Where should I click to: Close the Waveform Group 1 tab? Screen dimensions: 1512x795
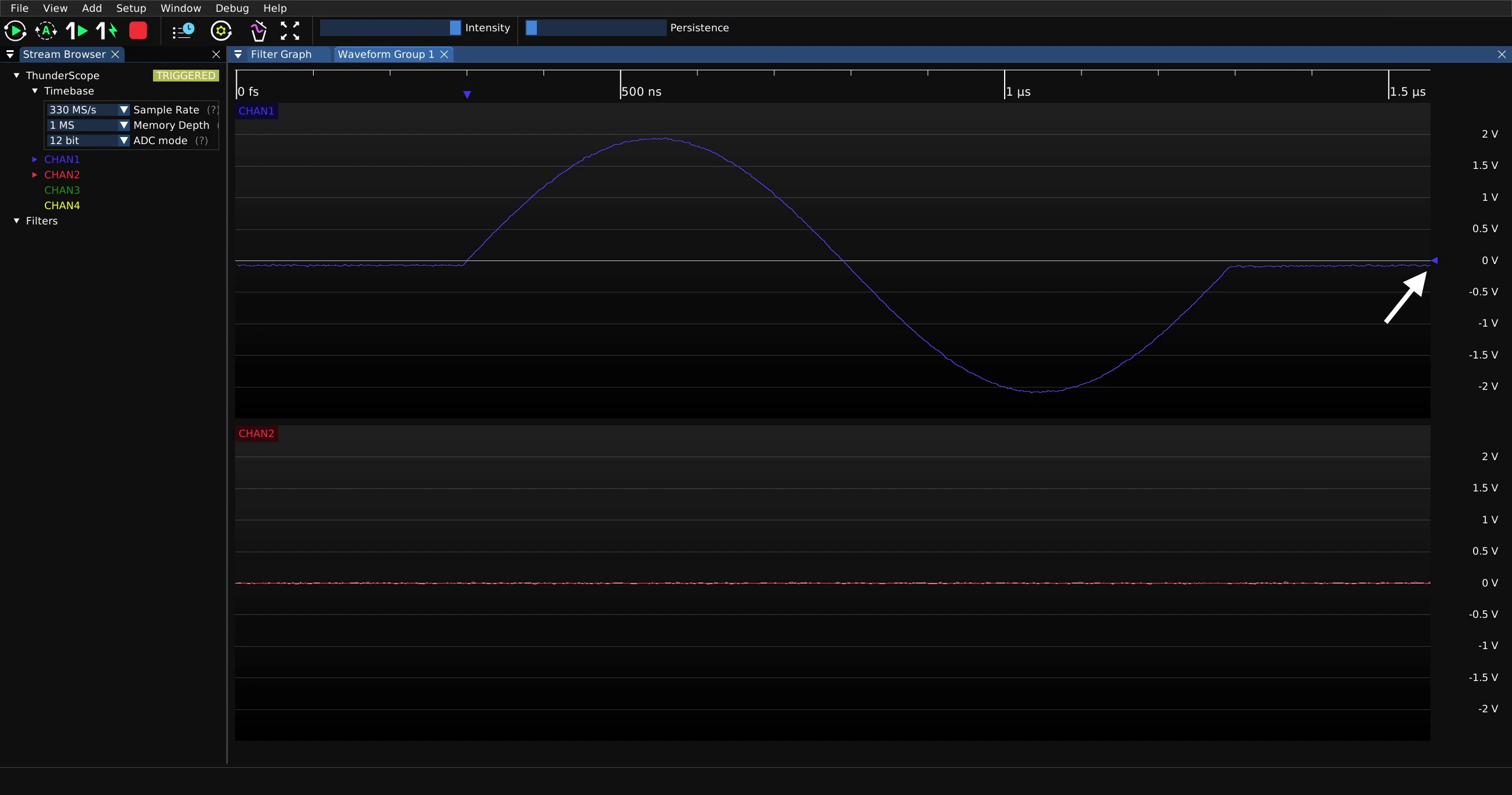(444, 54)
